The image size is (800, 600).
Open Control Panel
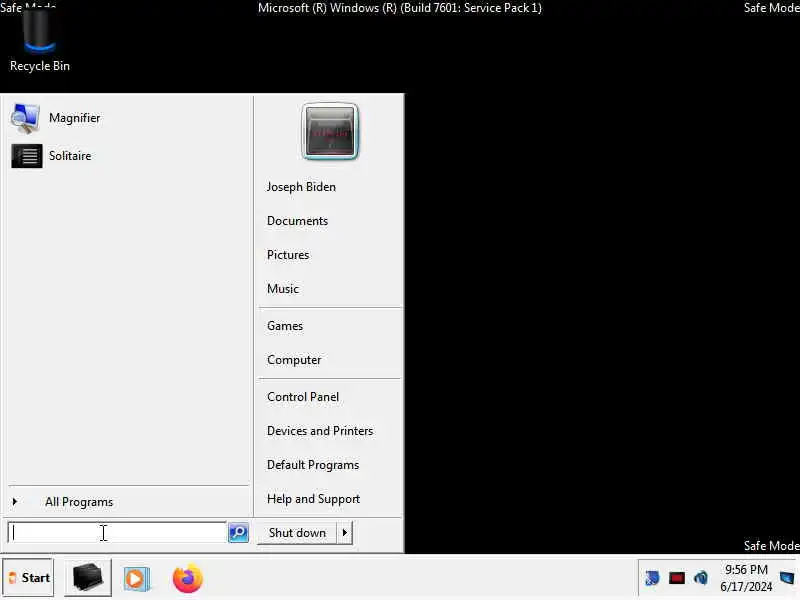(x=303, y=397)
